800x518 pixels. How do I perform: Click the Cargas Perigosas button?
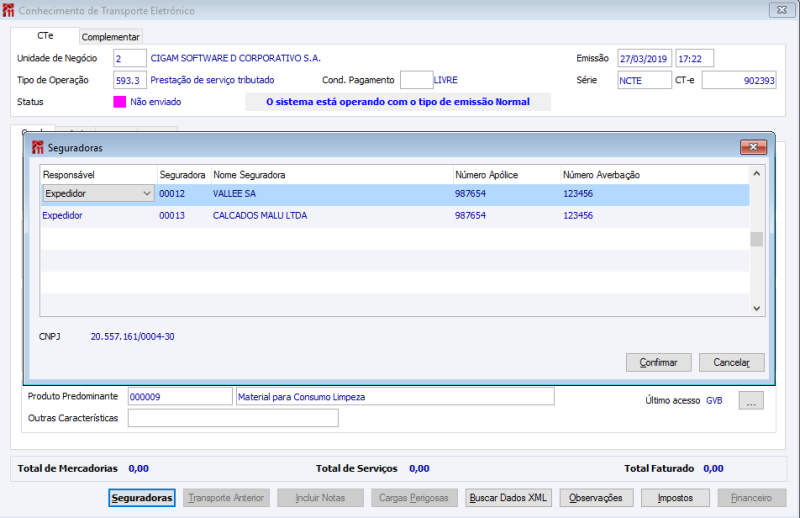pyautogui.click(x=414, y=498)
